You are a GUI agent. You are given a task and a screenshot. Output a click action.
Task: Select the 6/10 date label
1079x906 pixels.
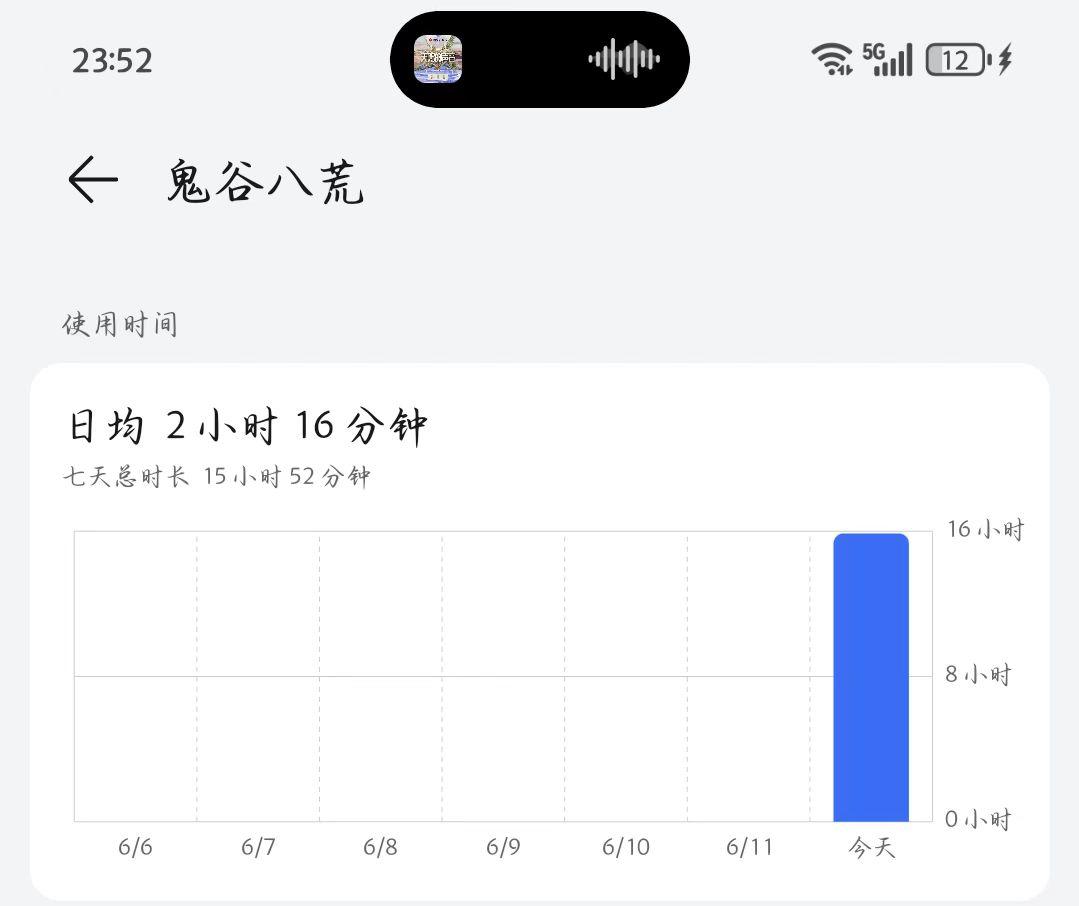pyautogui.click(x=626, y=847)
